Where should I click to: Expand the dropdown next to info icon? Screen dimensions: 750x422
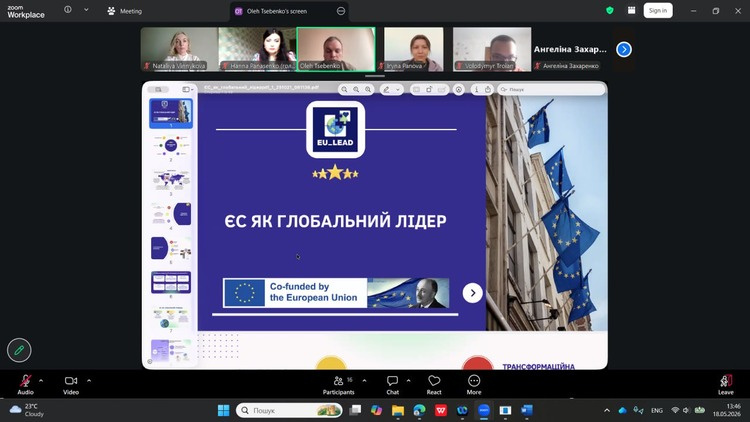[x=86, y=10]
